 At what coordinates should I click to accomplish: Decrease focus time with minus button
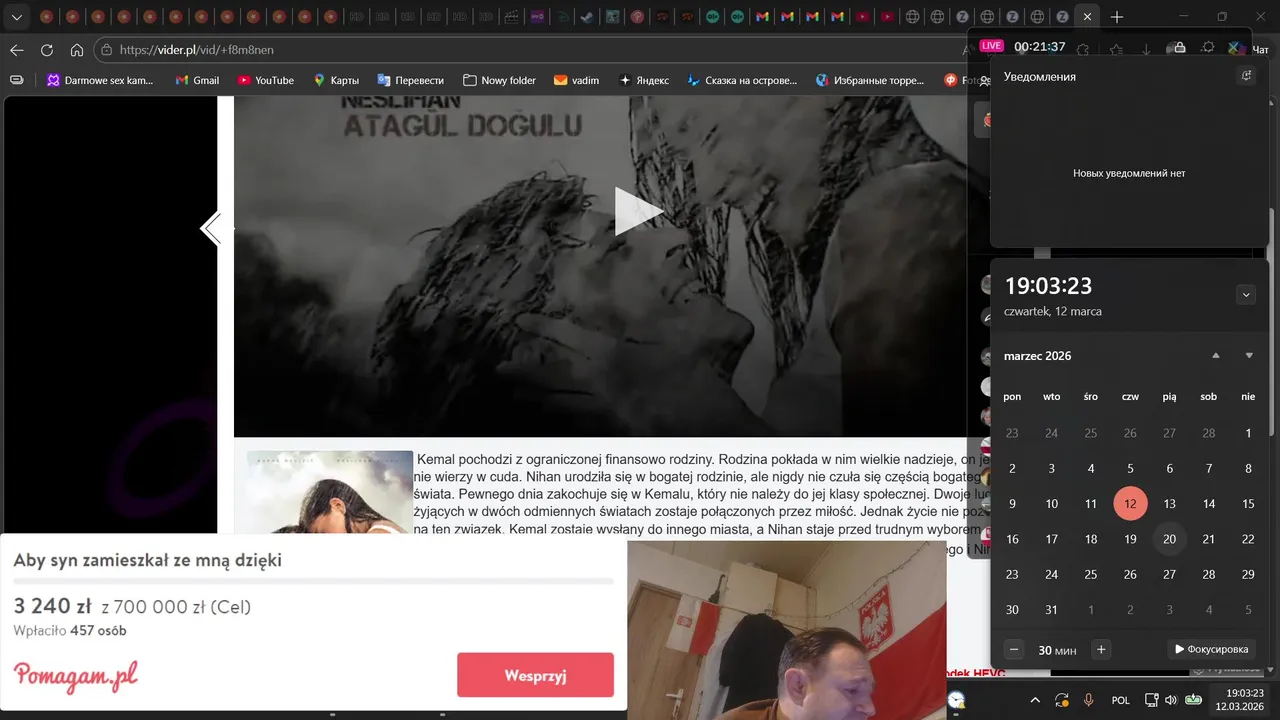pyautogui.click(x=1014, y=650)
